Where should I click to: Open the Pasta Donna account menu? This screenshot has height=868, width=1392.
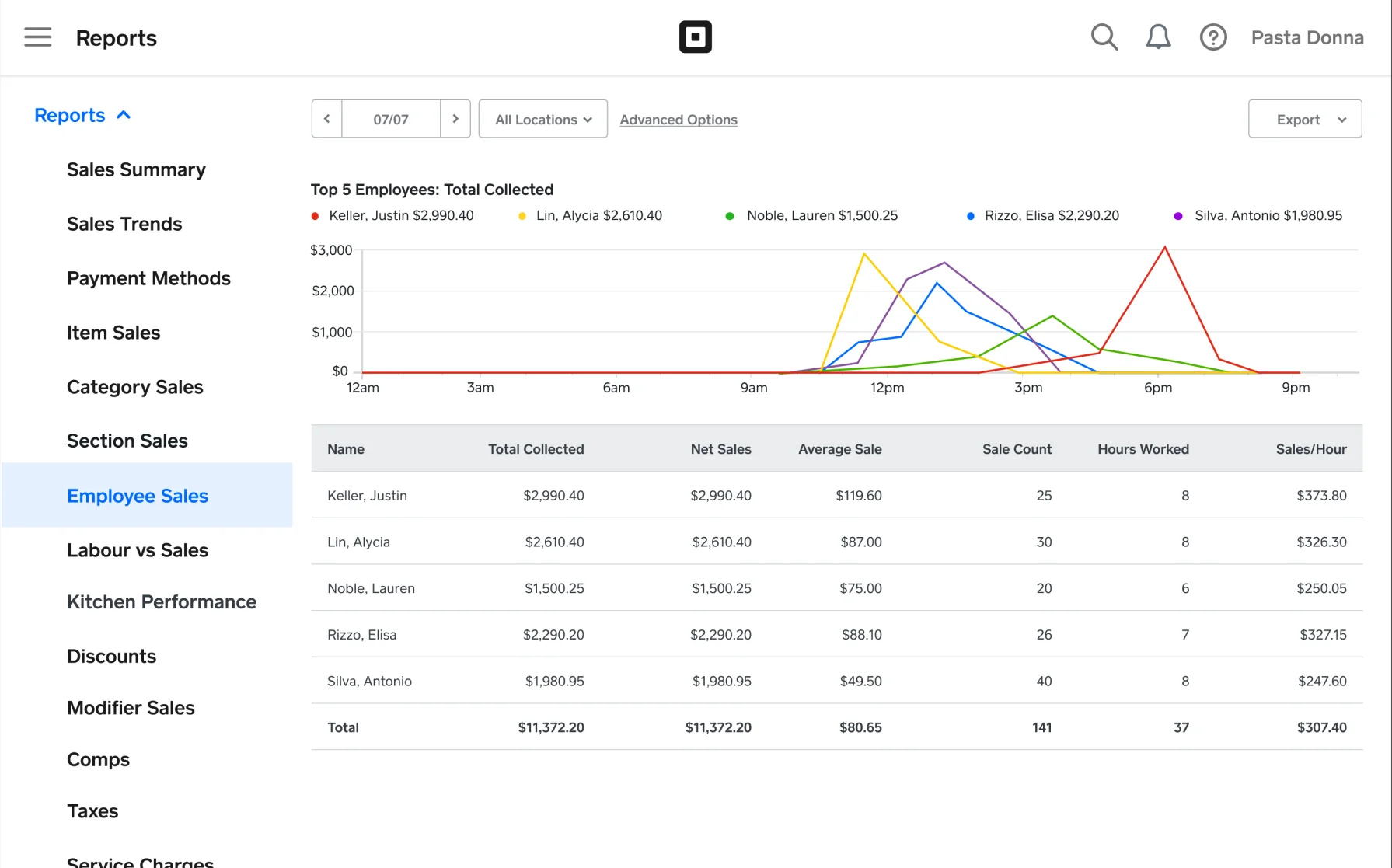(1307, 37)
